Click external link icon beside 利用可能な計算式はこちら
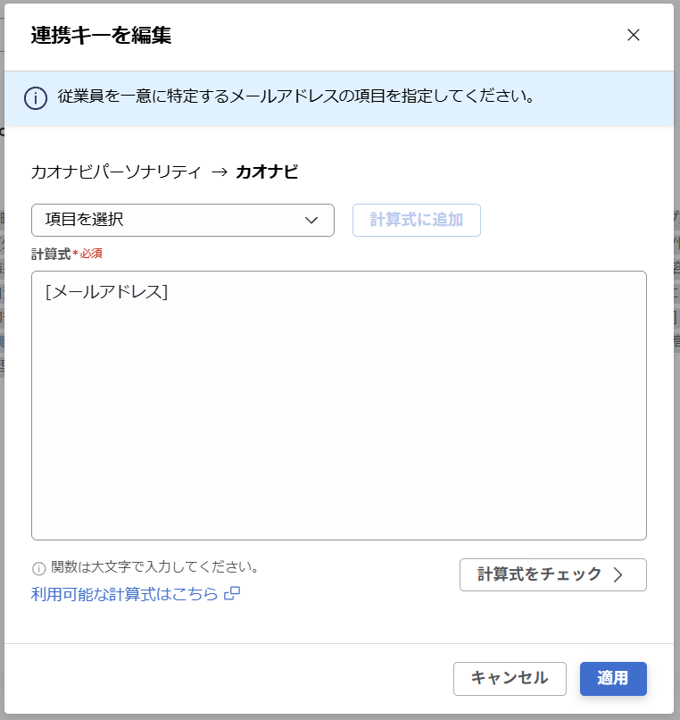 coord(232,593)
